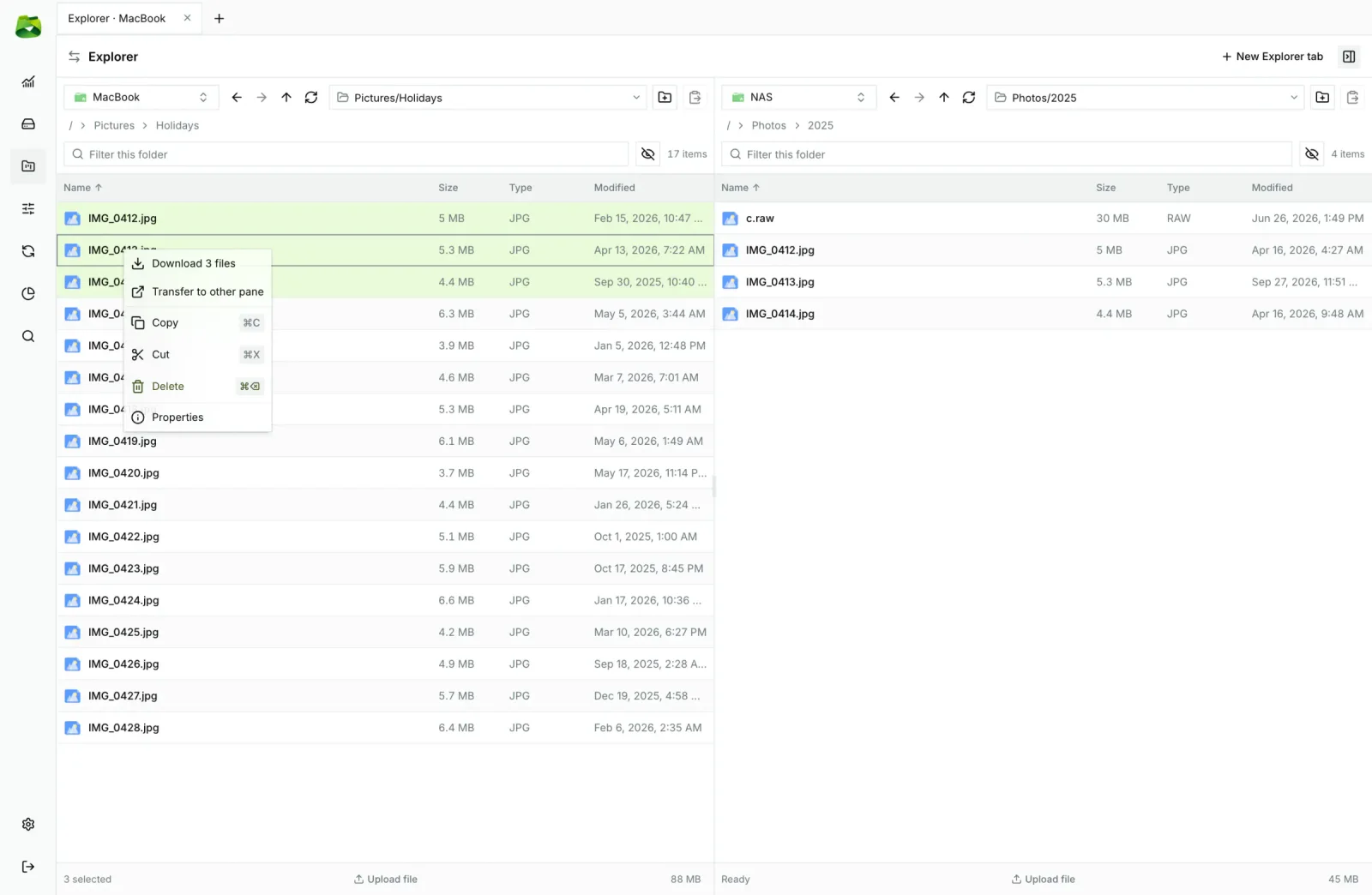The height and width of the screenshot is (895, 1372).
Task: Sort MacBook pane by Name column
Action: click(x=82, y=188)
